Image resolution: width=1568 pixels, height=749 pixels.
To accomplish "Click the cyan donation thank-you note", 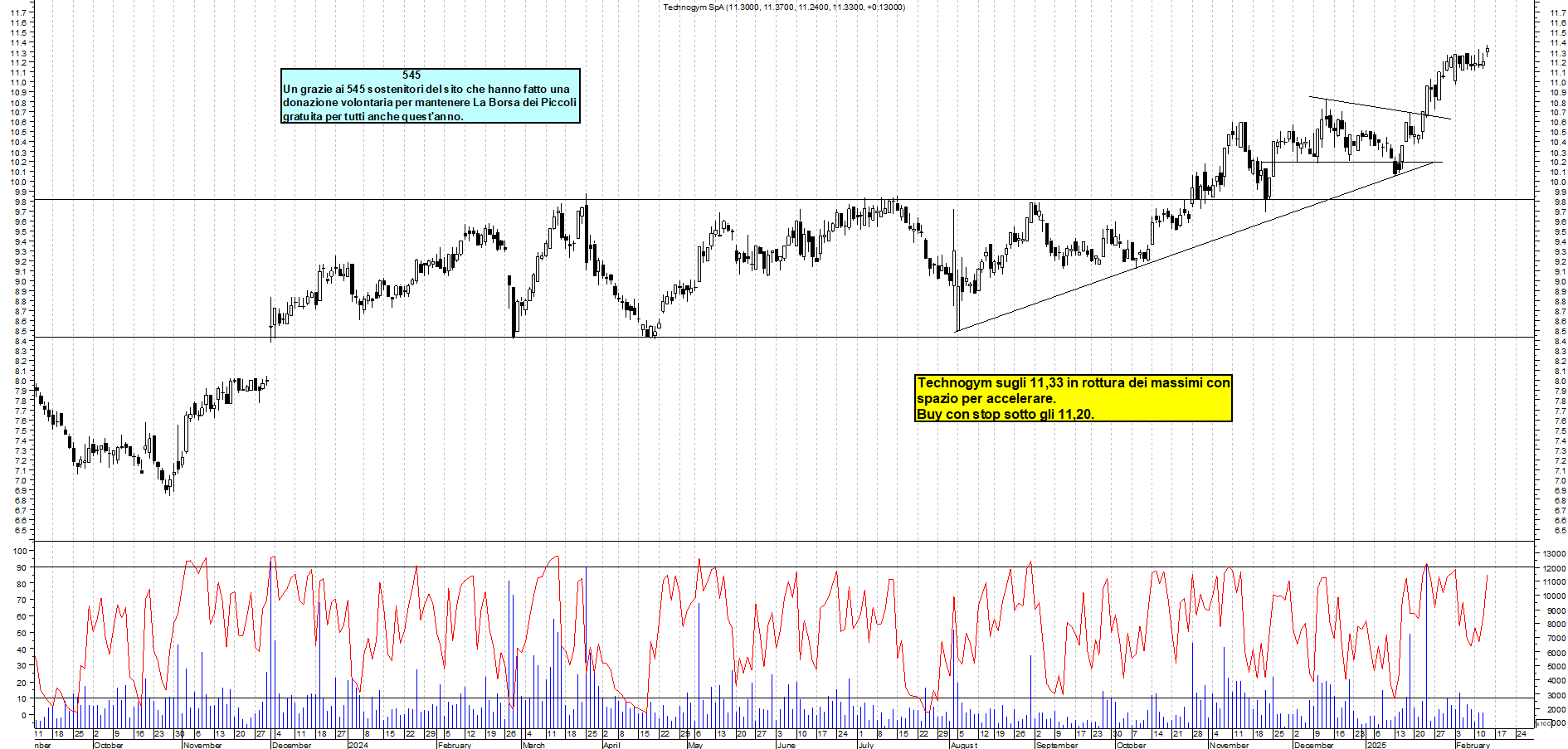I will click(431, 95).
